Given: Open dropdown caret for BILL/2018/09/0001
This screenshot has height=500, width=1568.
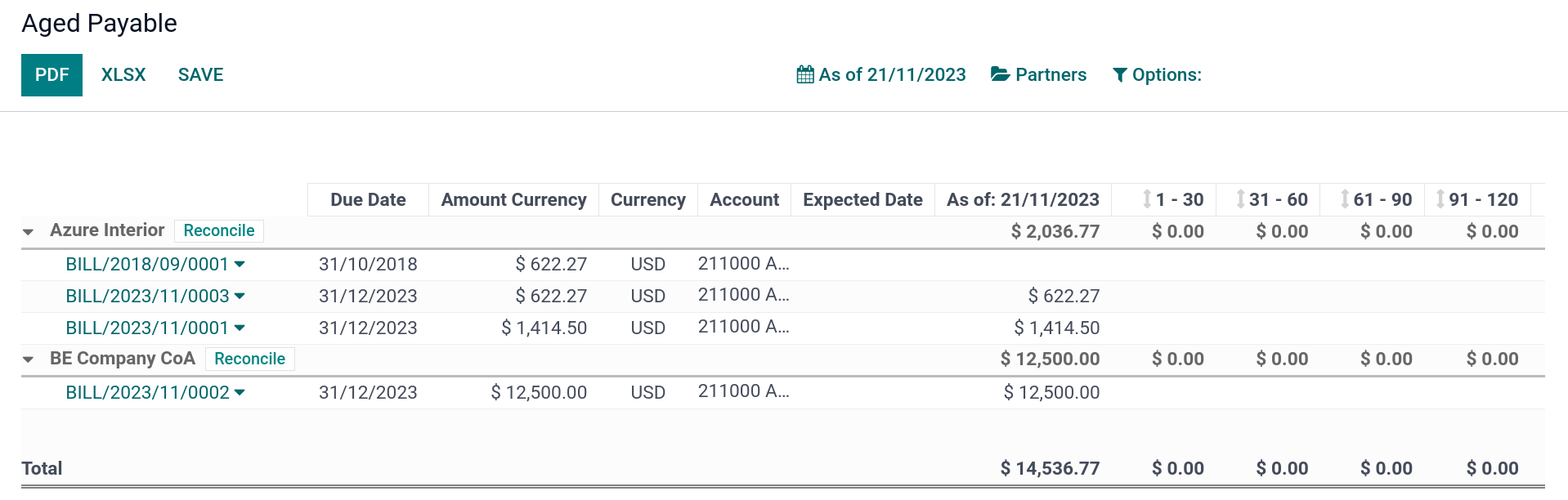Looking at the screenshot, I should (x=240, y=264).
